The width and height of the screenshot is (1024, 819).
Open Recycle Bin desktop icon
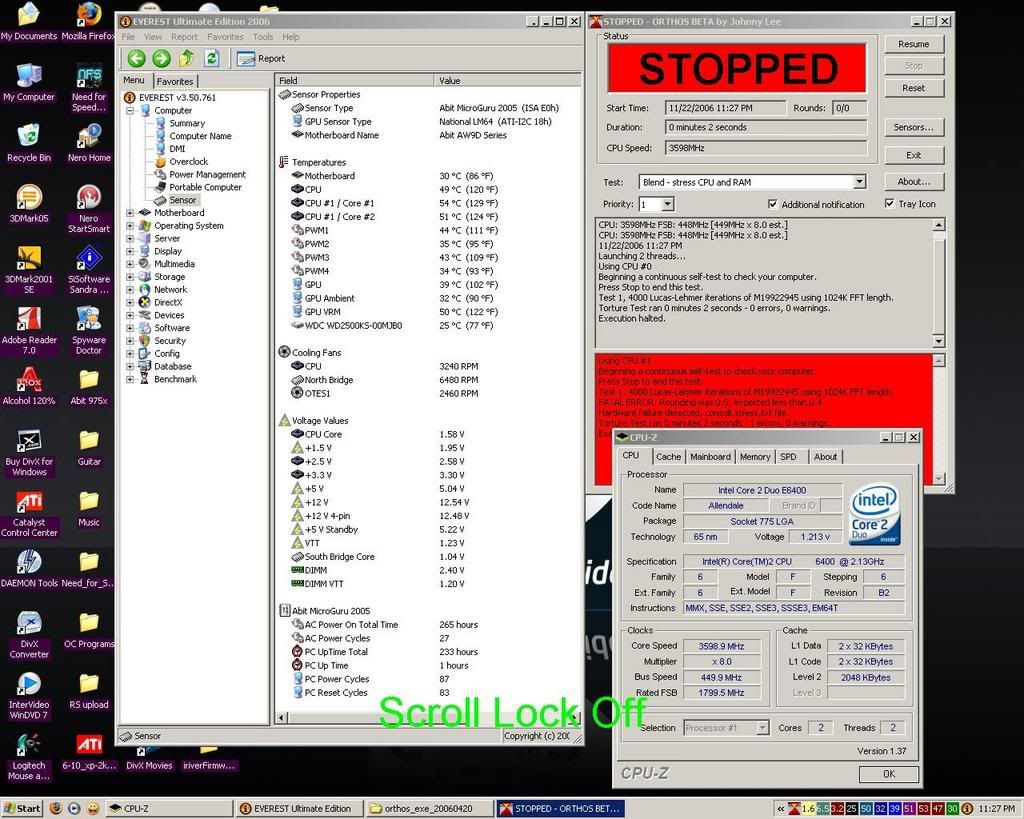(x=29, y=143)
